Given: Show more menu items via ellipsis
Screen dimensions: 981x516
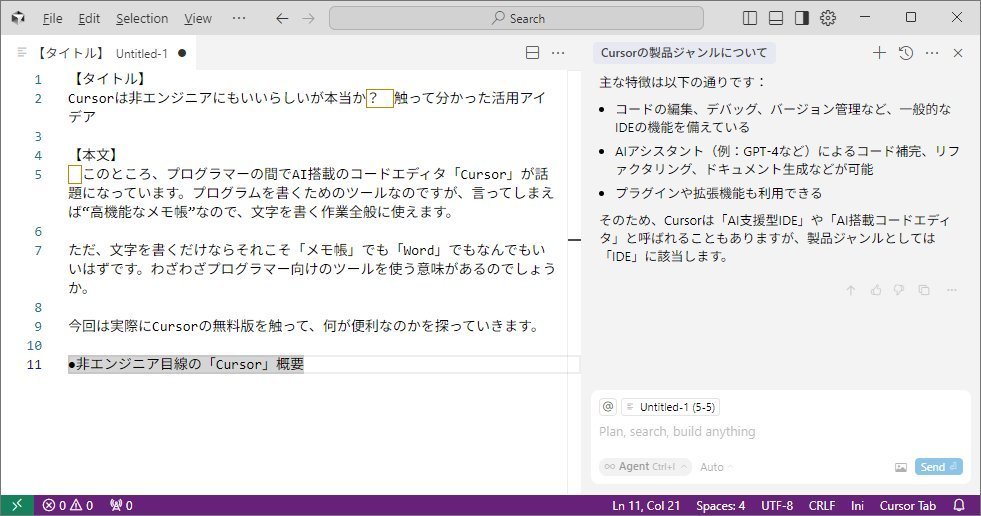Looking at the screenshot, I should 239,18.
